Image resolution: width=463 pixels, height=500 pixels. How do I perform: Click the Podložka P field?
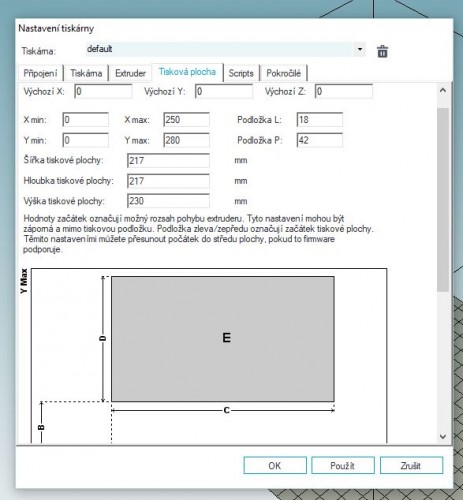coord(320,140)
